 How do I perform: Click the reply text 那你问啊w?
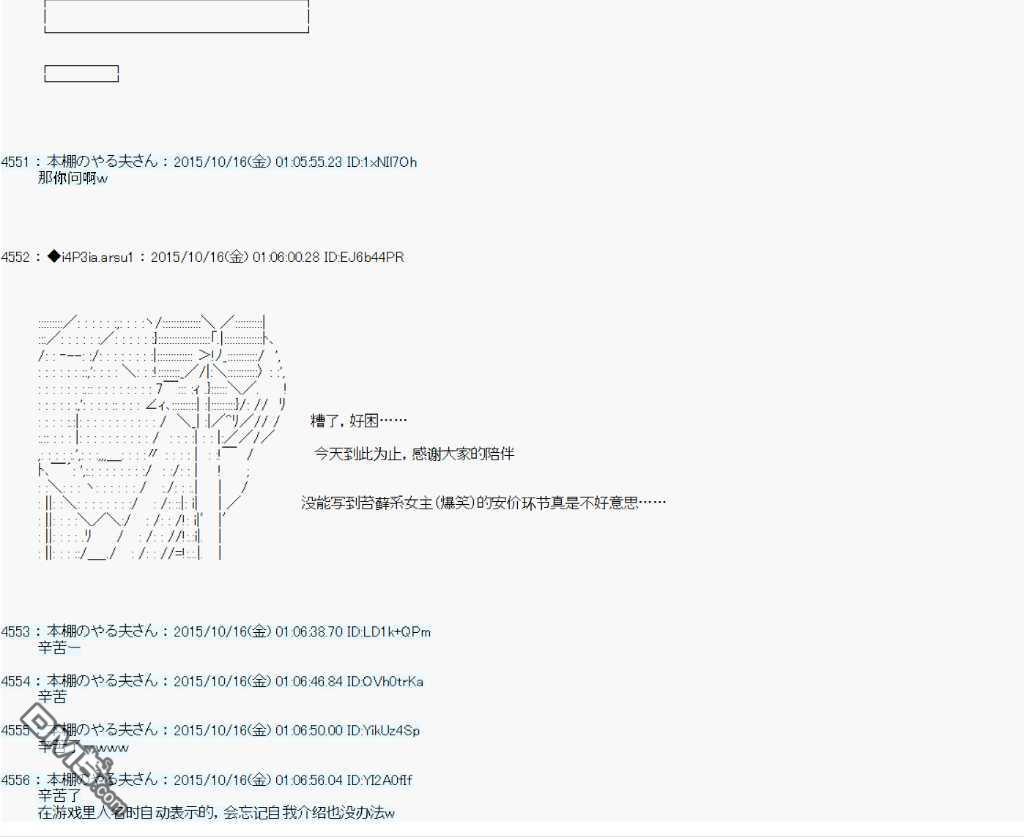click(72, 178)
